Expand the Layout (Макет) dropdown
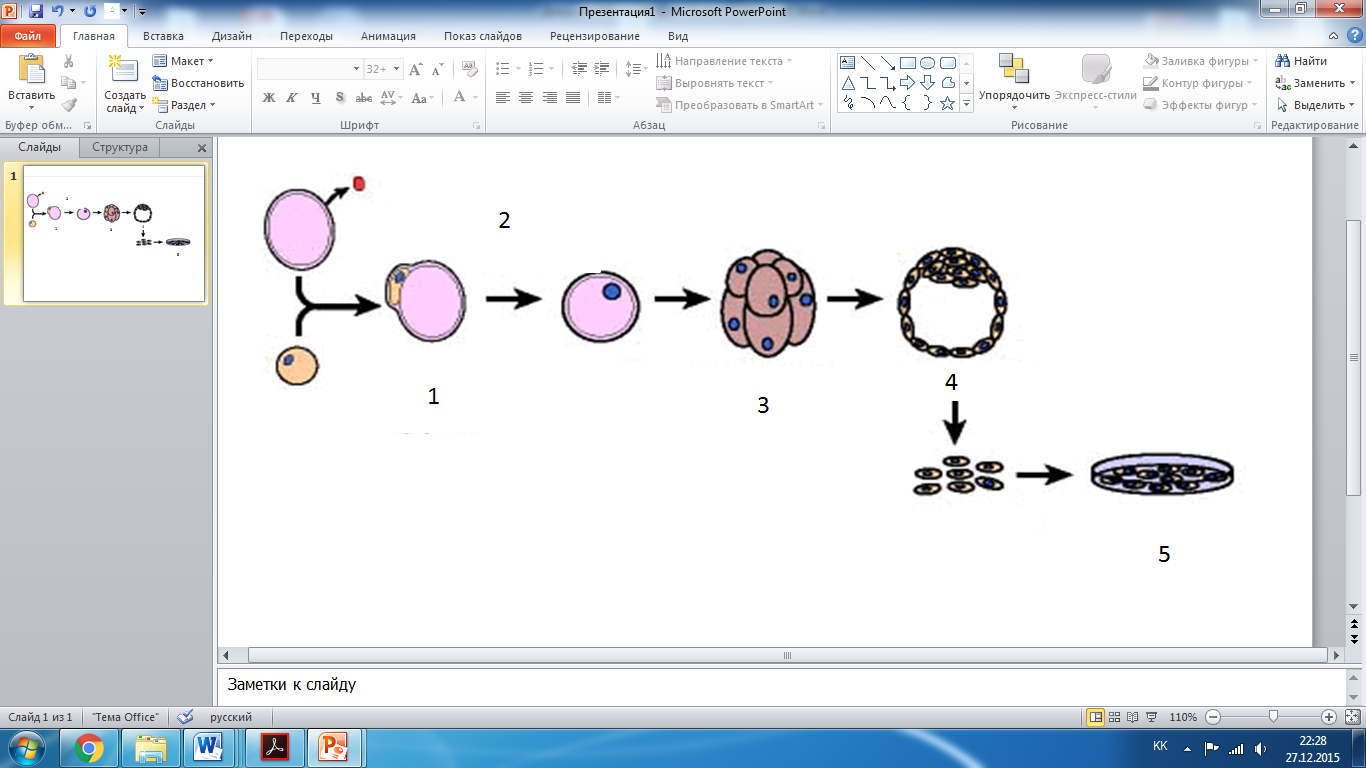This screenshot has height=768, width=1366. pyautogui.click(x=210, y=61)
